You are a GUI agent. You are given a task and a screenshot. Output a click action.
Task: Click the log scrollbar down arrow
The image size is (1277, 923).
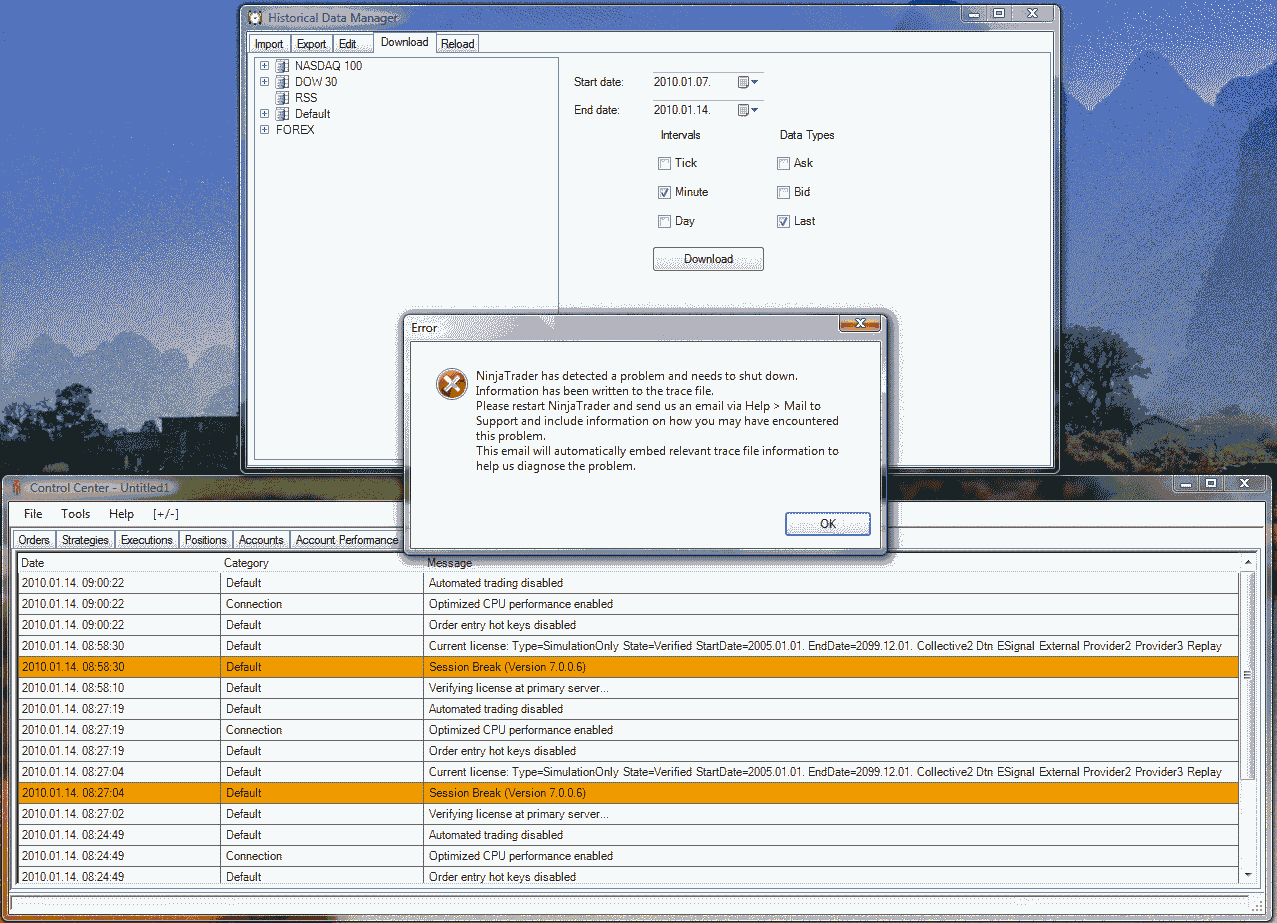[x=1247, y=875]
